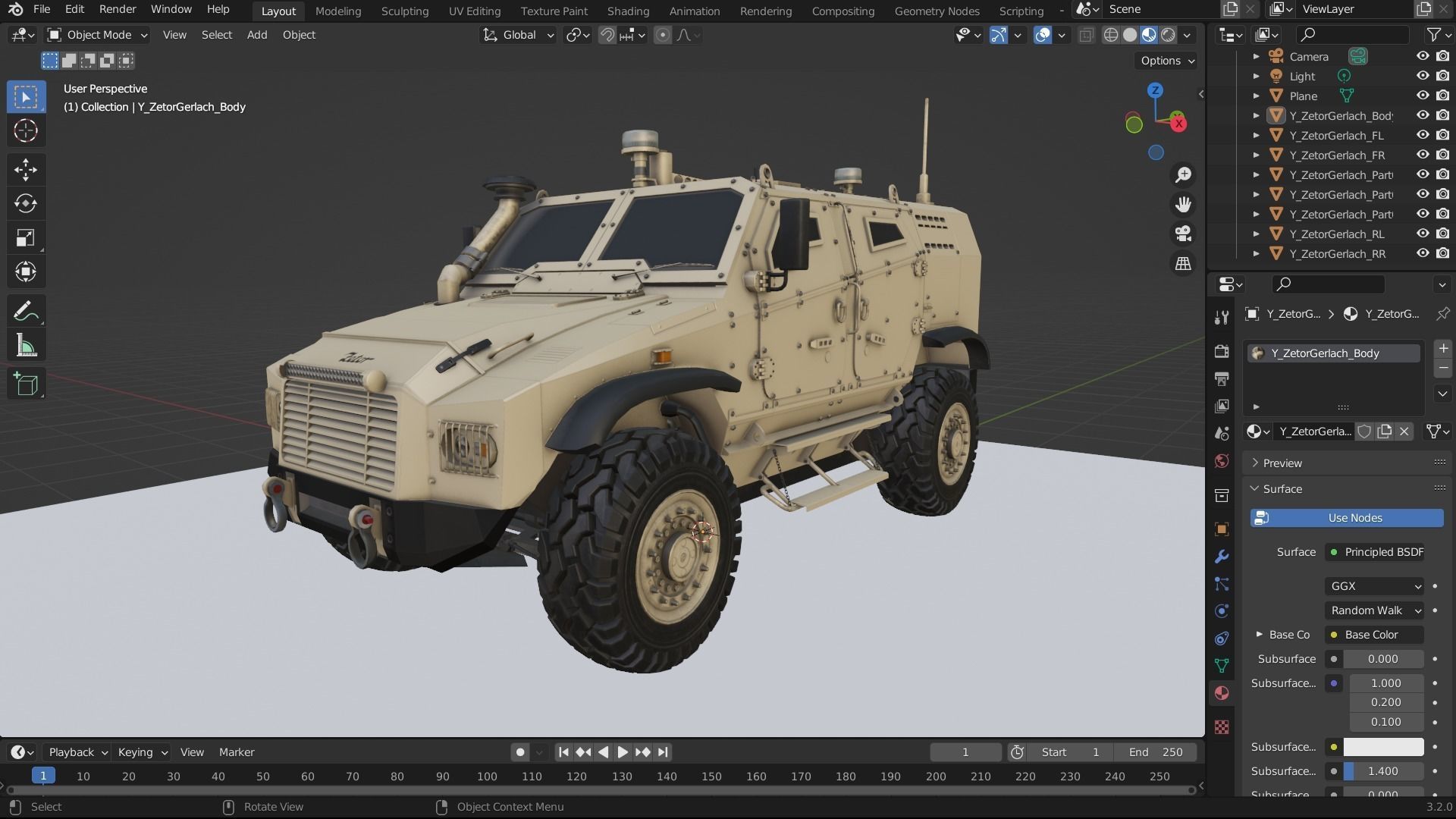
Task: Open the Modifiers wrench tab
Action: [1222, 557]
